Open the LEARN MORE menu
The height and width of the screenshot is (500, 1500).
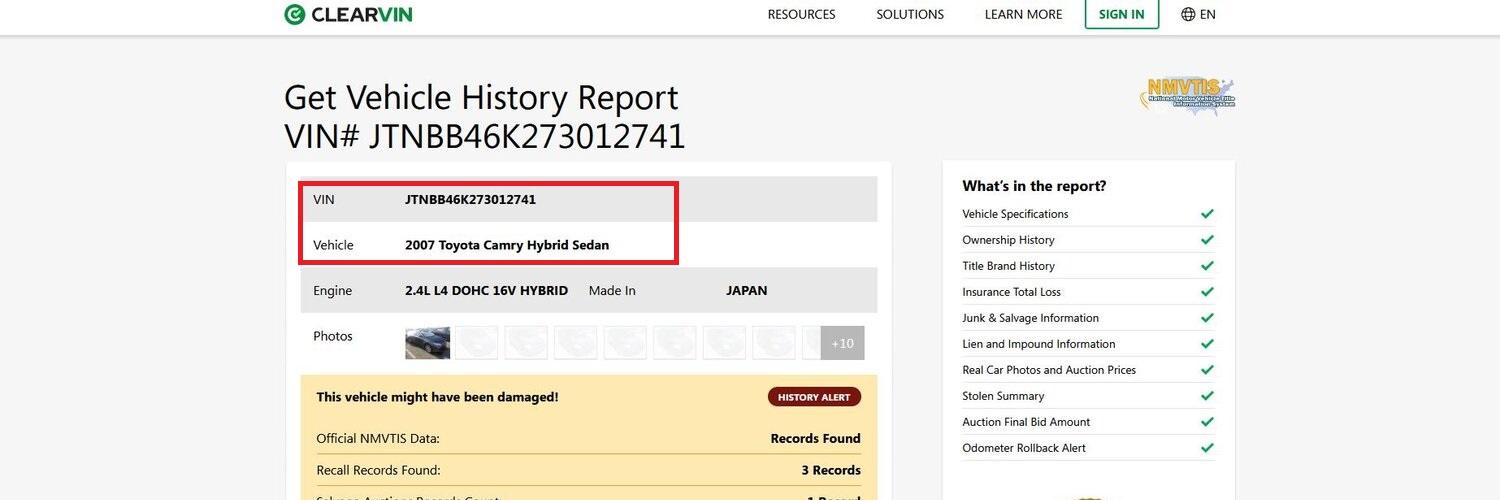point(1023,14)
